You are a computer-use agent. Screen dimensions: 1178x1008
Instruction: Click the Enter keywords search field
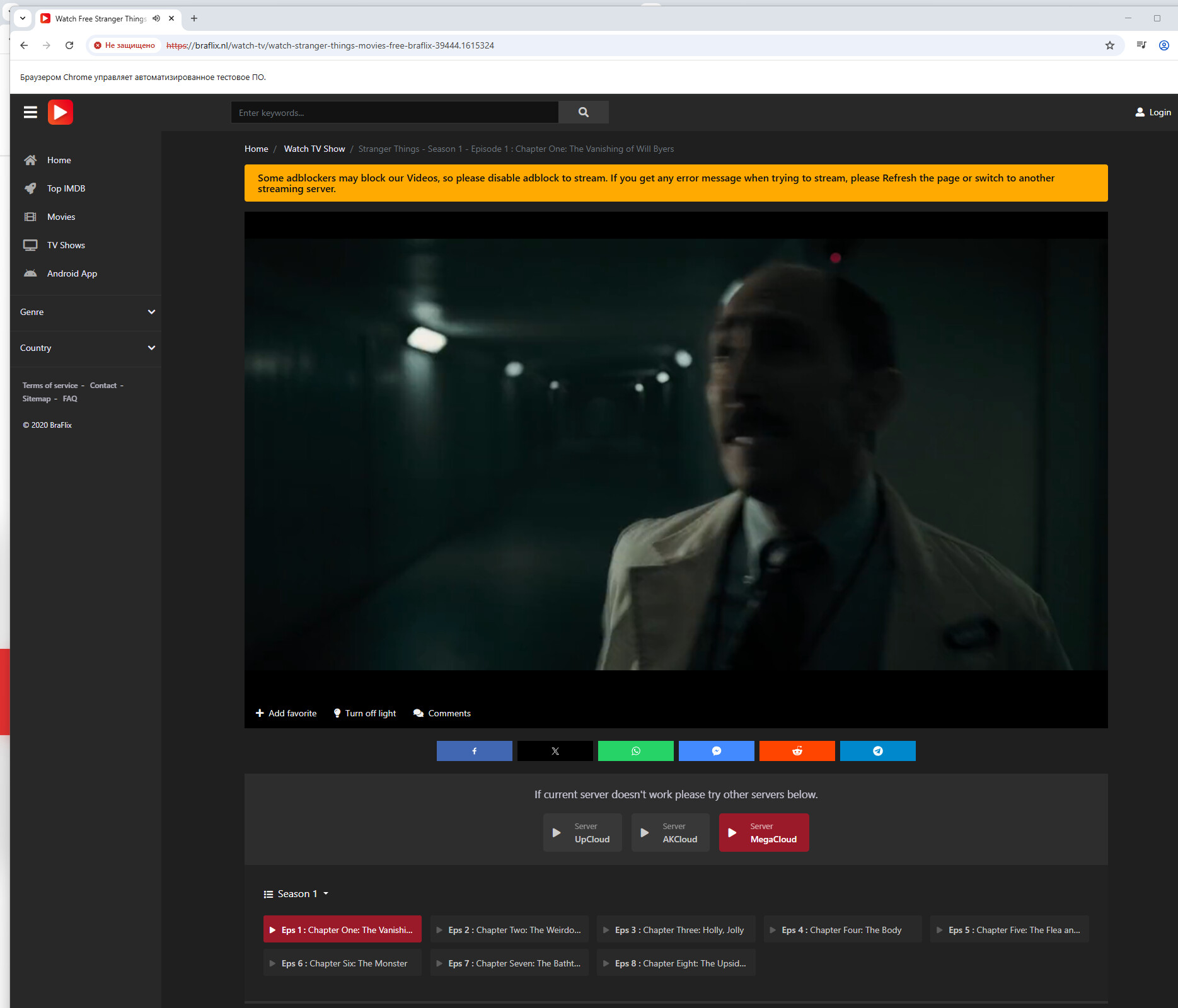click(394, 113)
